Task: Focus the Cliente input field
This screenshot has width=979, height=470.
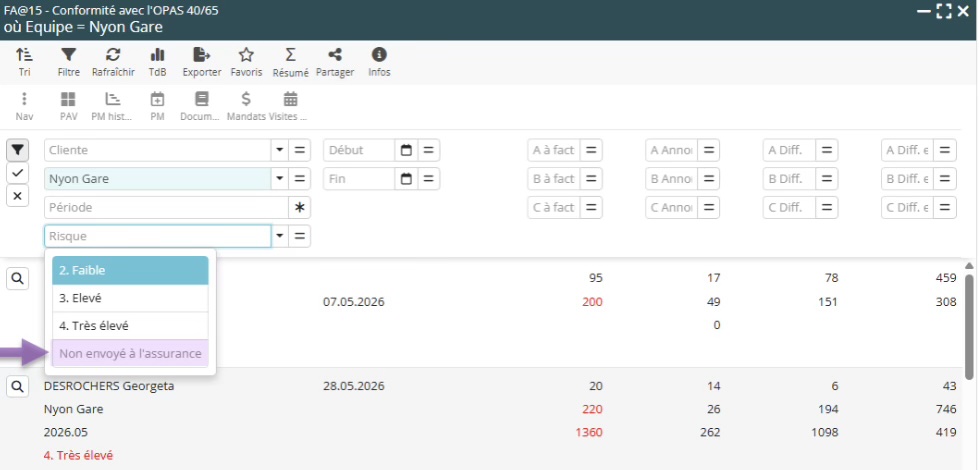Action: click(x=157, y=150)
